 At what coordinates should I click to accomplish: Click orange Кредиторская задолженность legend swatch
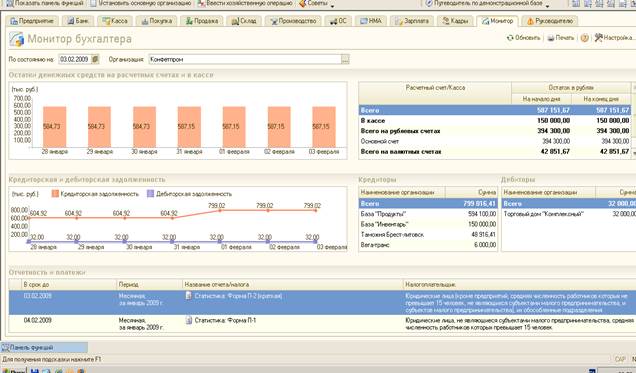coord(55,194)
